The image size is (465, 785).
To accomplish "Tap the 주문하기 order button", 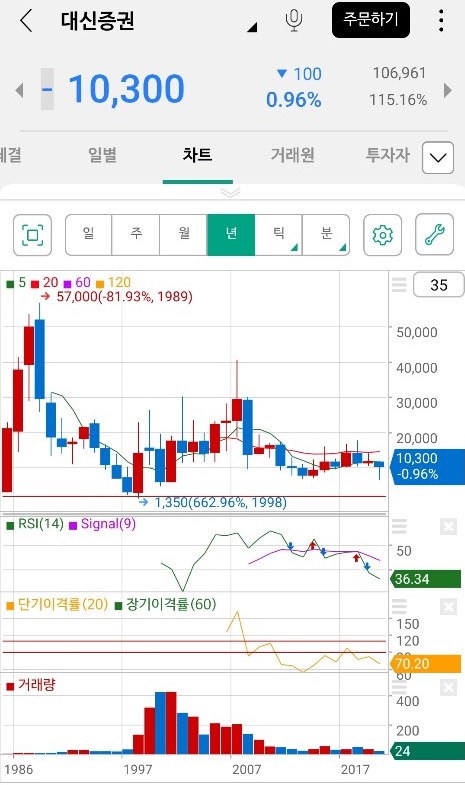I will point(371,20).
